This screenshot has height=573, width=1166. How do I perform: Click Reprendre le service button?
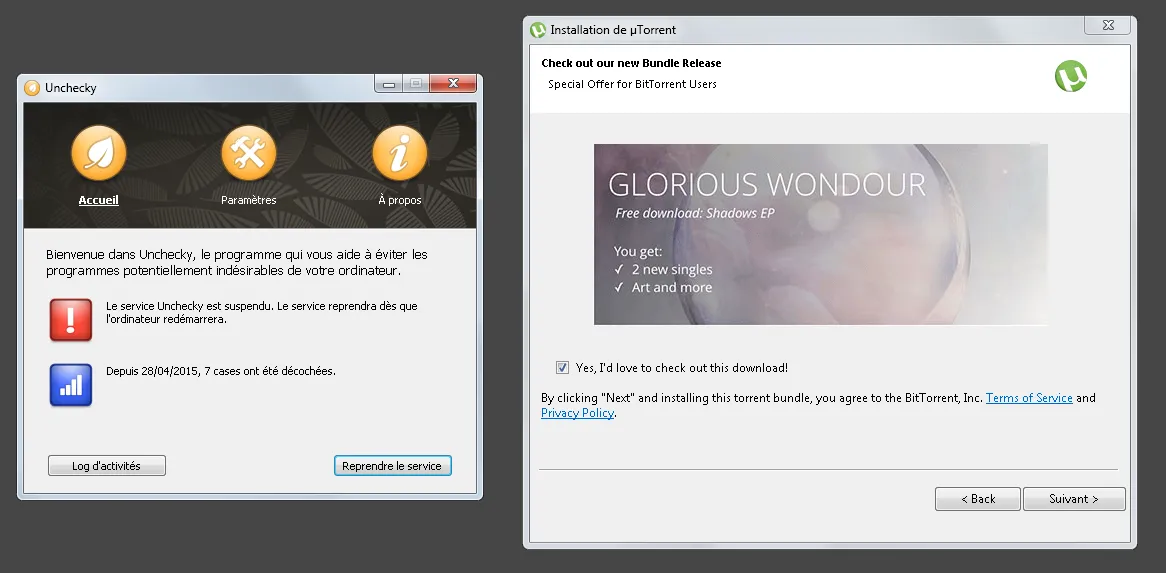point(392,466)
